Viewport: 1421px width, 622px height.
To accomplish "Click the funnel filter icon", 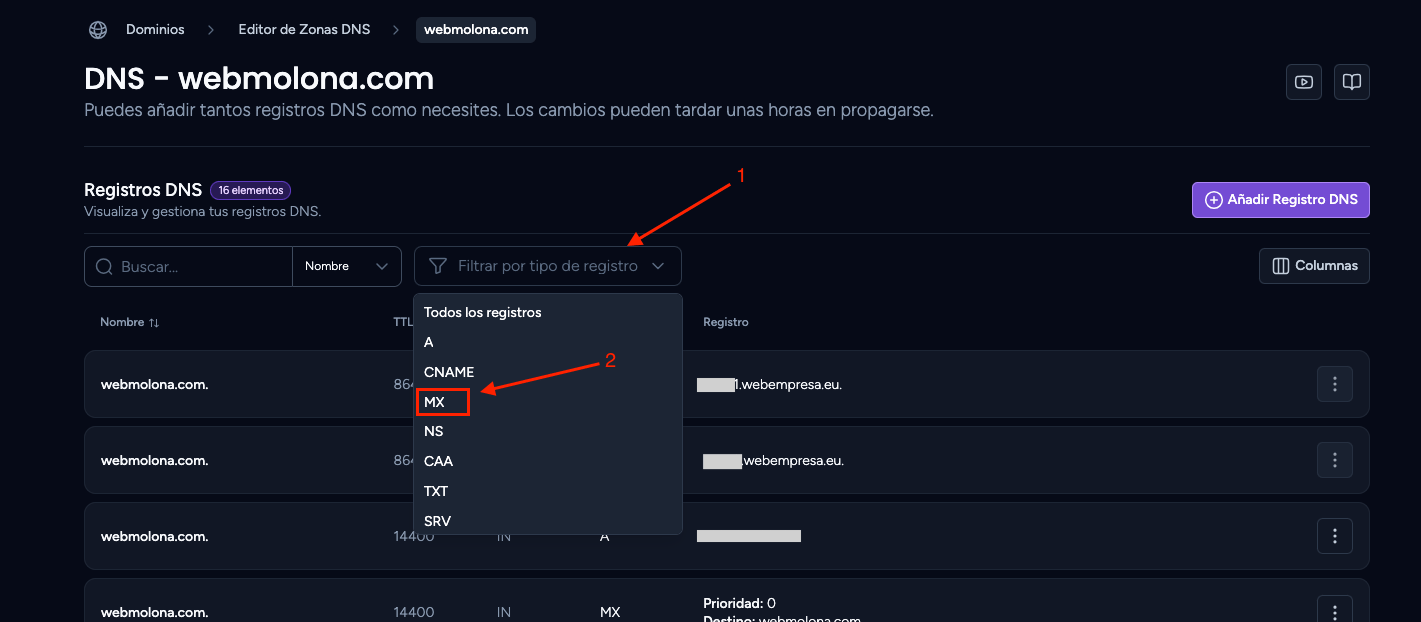I will [437, 266].
